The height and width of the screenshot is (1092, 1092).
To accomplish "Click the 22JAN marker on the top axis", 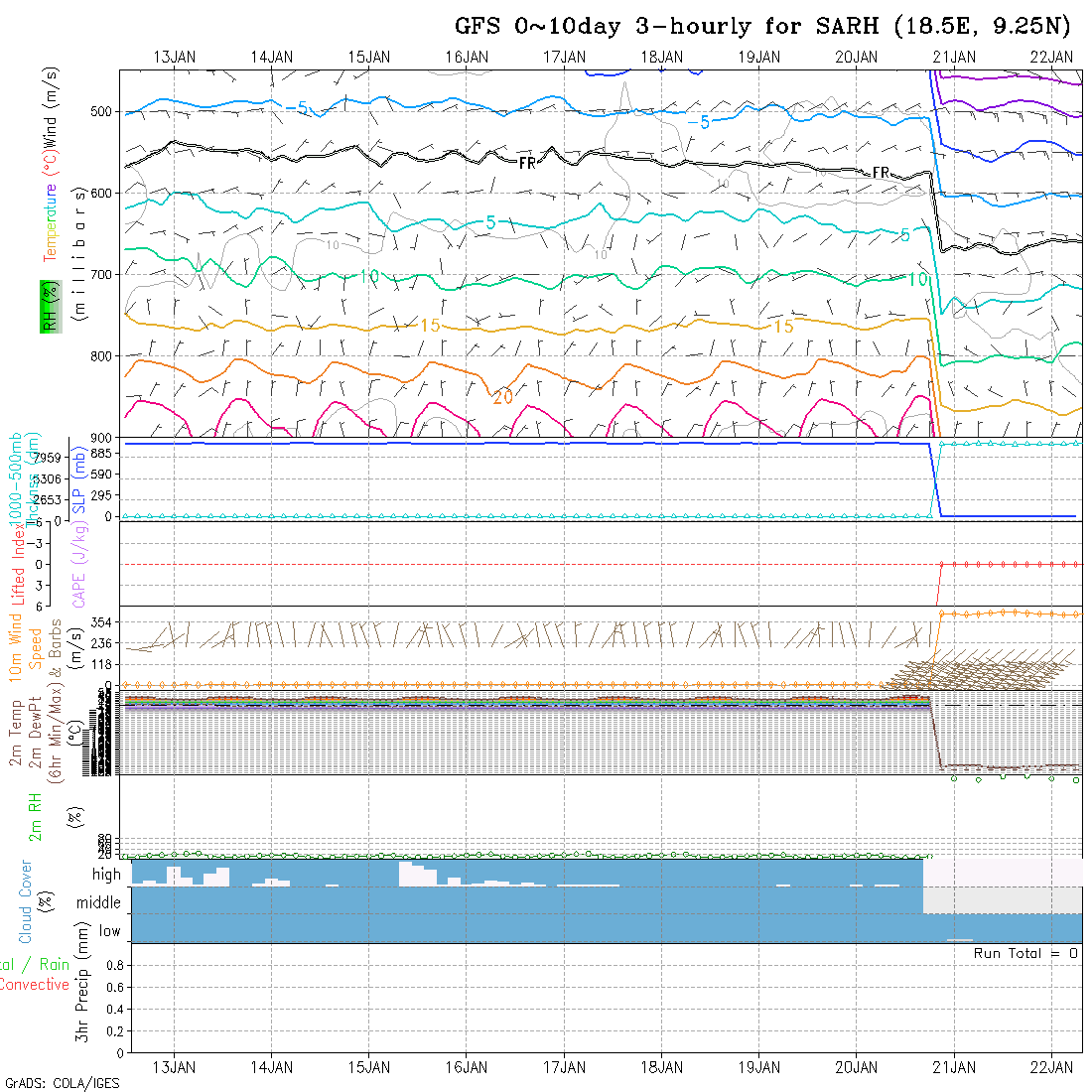I will [x=1051, y=57].
